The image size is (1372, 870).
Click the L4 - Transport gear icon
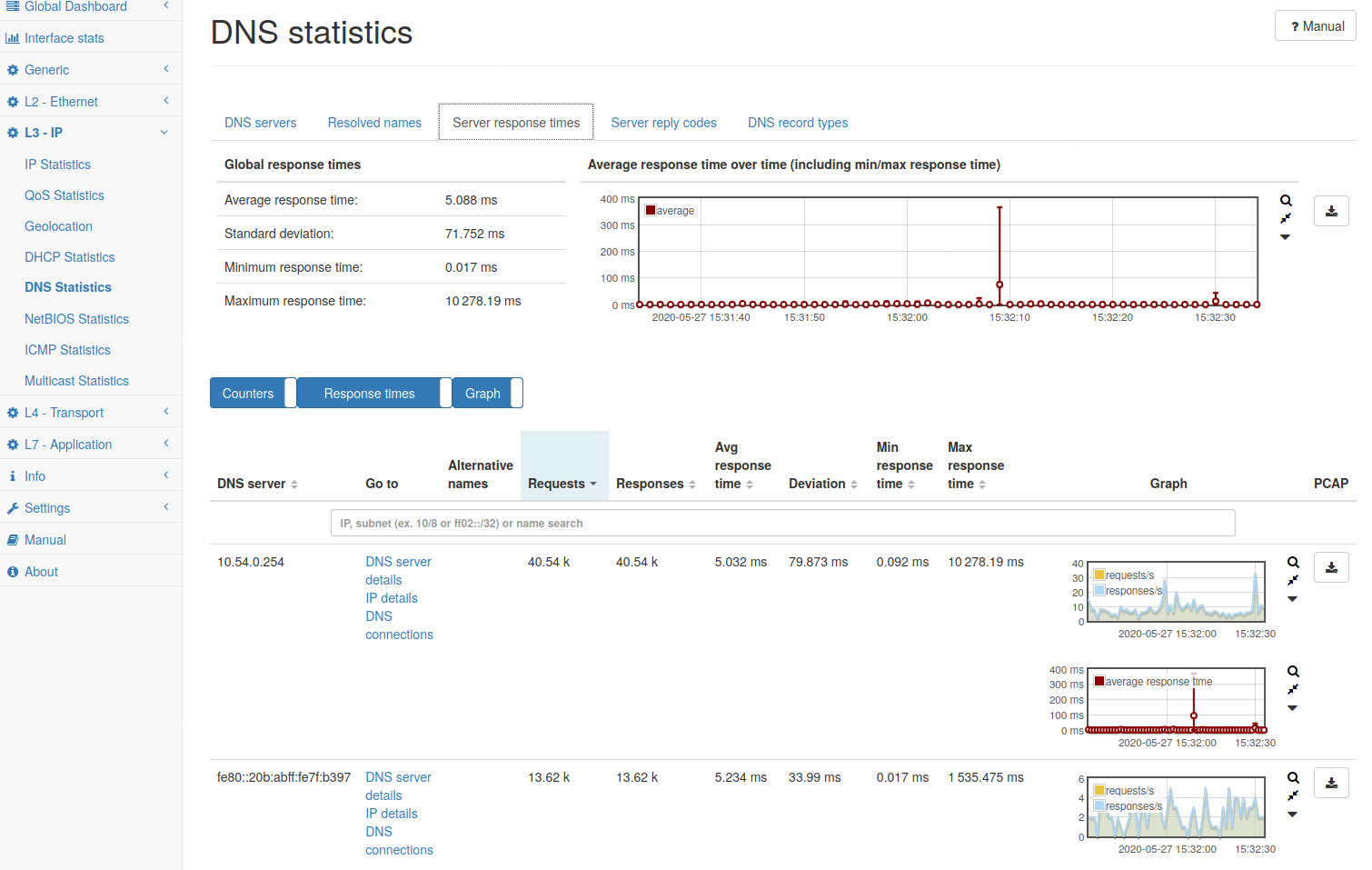(x=13, y=413)
